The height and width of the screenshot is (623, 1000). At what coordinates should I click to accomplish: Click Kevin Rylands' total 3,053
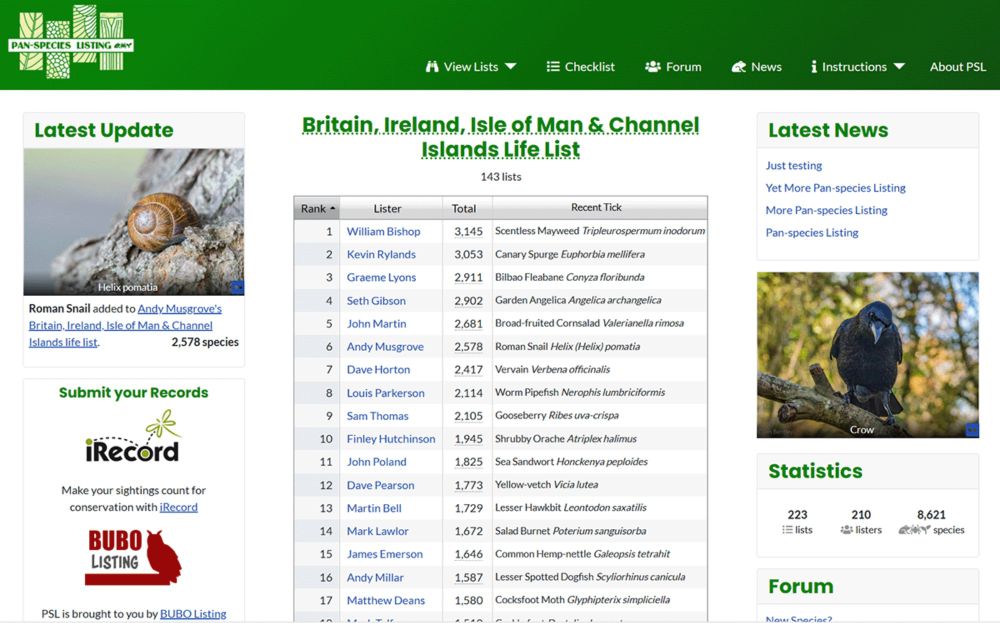point(468,254)
